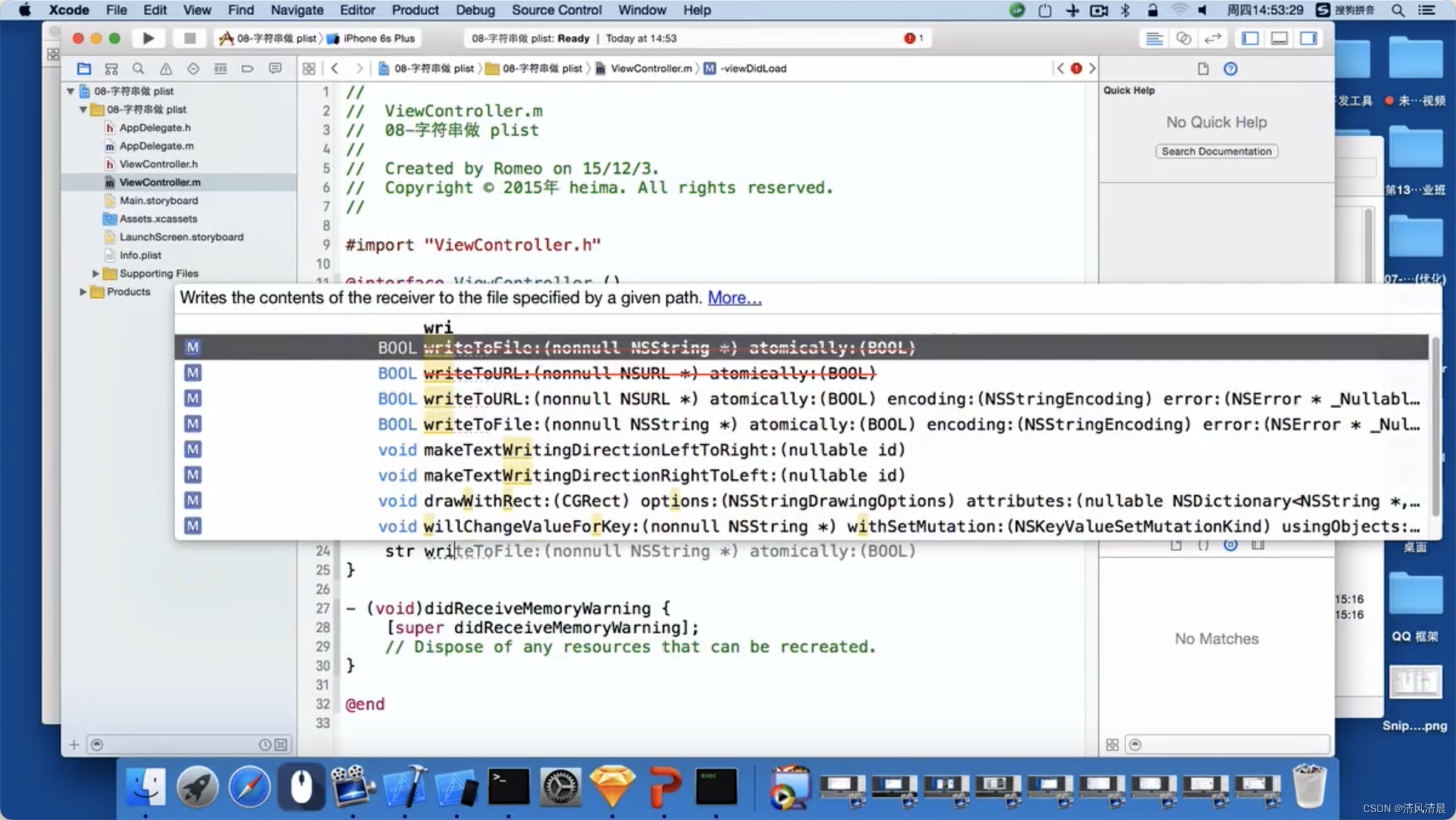Run the project with the Play button
Screen dimensions: 1456x820
tap(148, 38)
